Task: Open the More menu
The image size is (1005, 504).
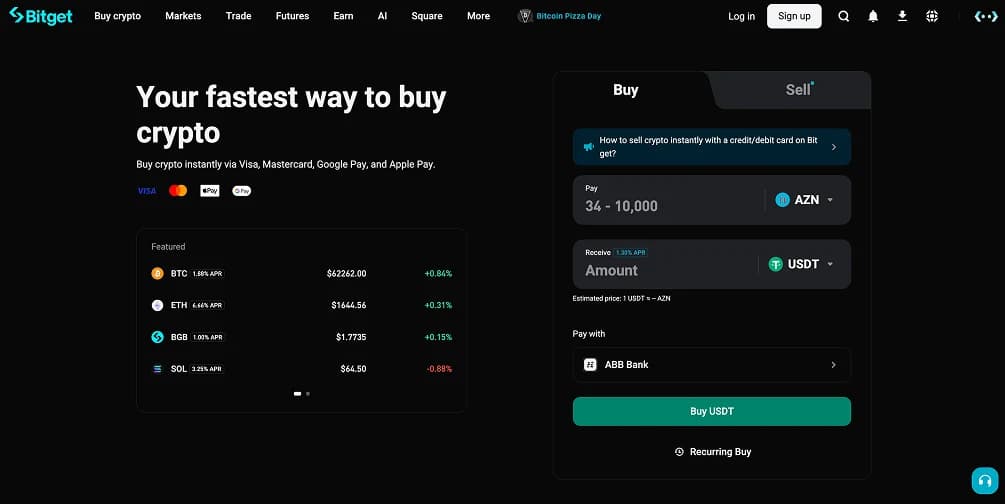Action: point(479,16)
